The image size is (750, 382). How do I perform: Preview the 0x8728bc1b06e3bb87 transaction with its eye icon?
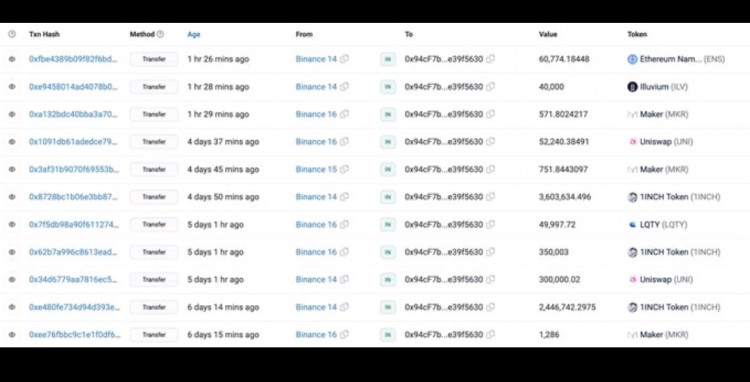[x=12, y=197]
